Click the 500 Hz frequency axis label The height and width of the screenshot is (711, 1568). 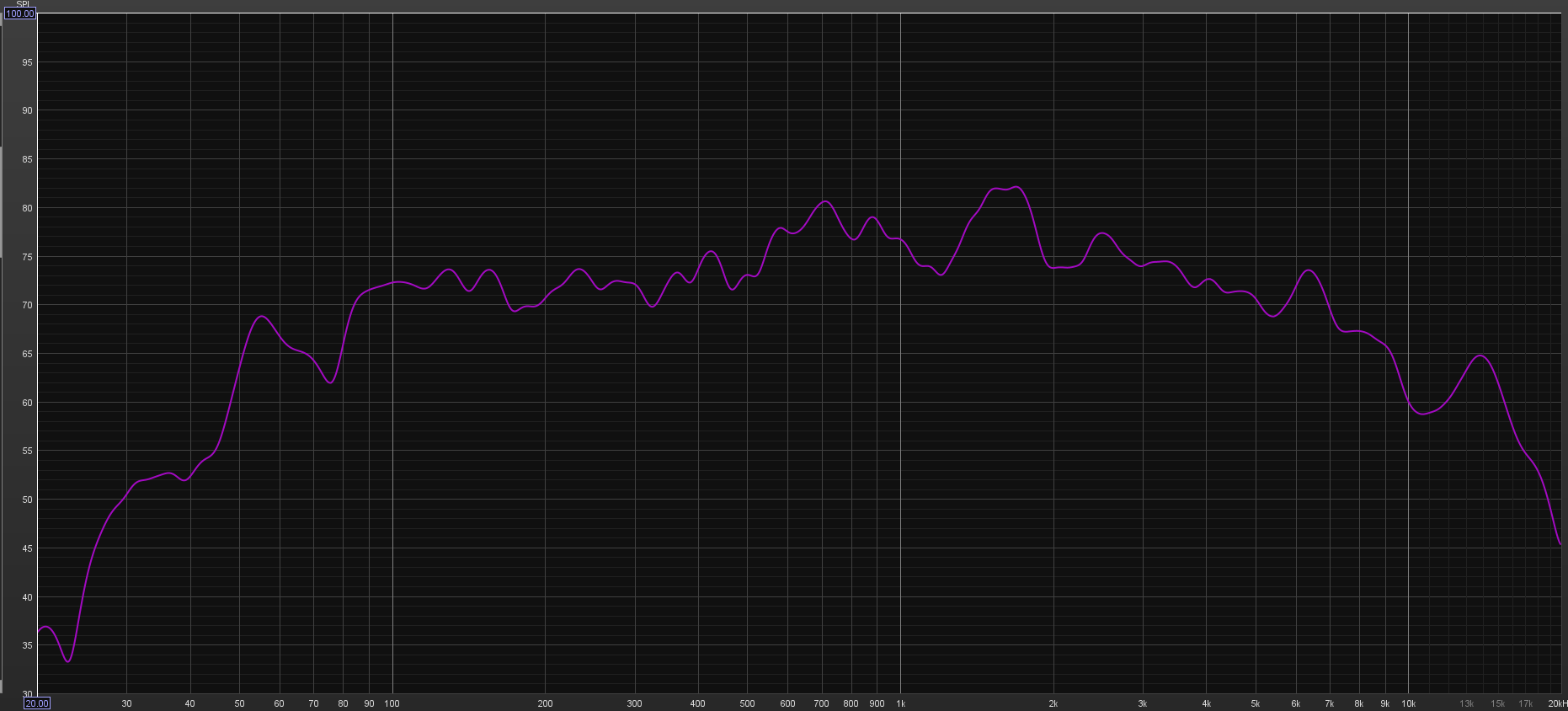coord(747,703)
